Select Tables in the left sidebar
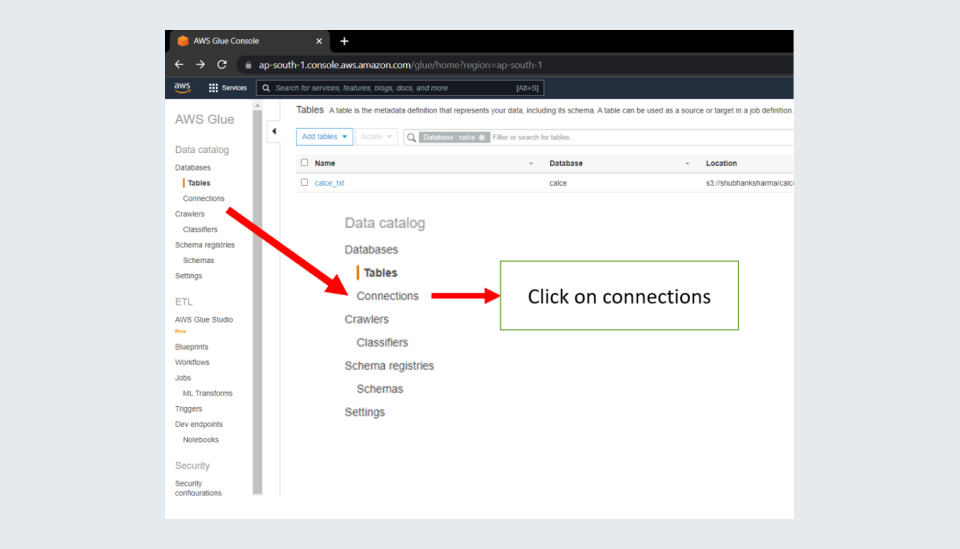 click(x=198, y=183)
